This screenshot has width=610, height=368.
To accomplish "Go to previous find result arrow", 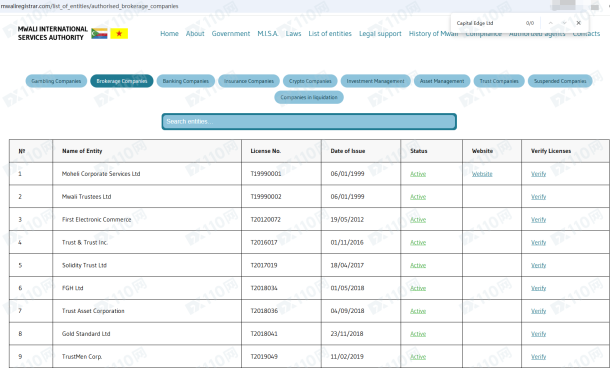I will pos(550,23).
